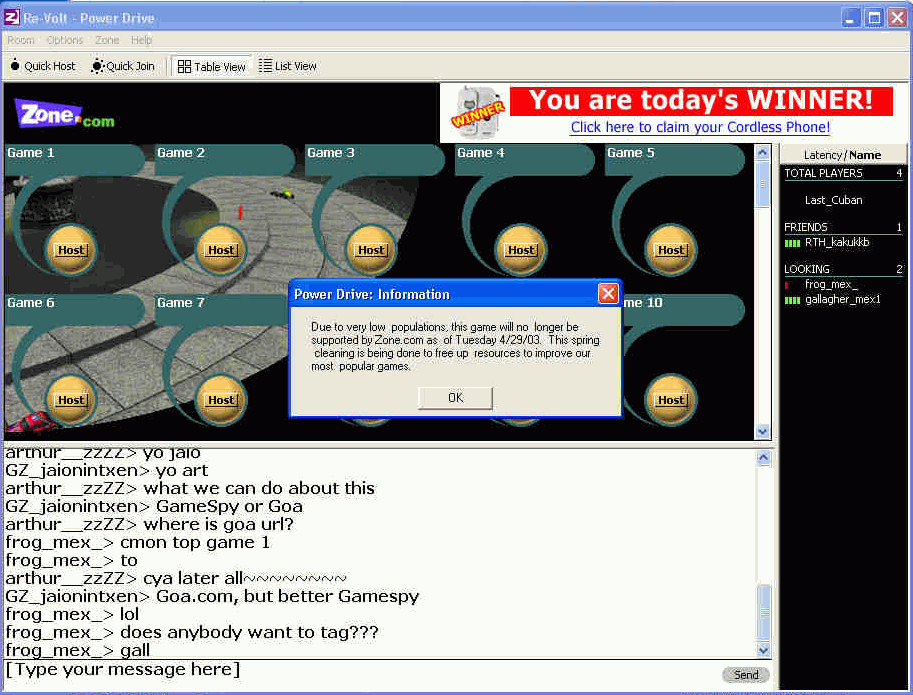Click Send chat button
The width and height of the screenshot is (913, 695).
(746, 675)
